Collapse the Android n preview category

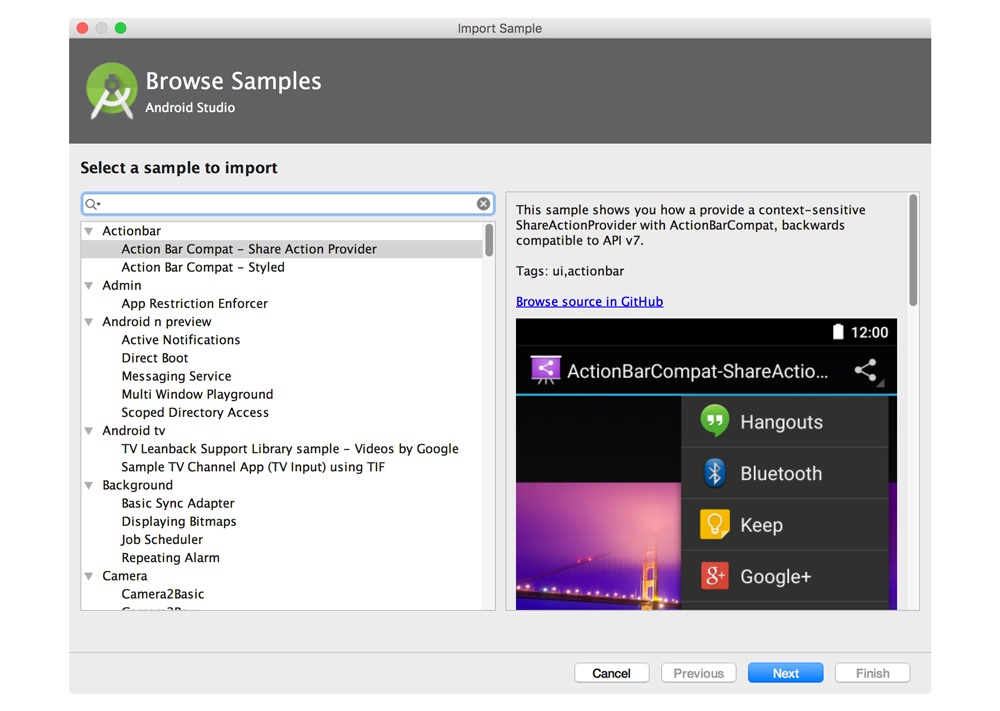(x=90, y=322)
